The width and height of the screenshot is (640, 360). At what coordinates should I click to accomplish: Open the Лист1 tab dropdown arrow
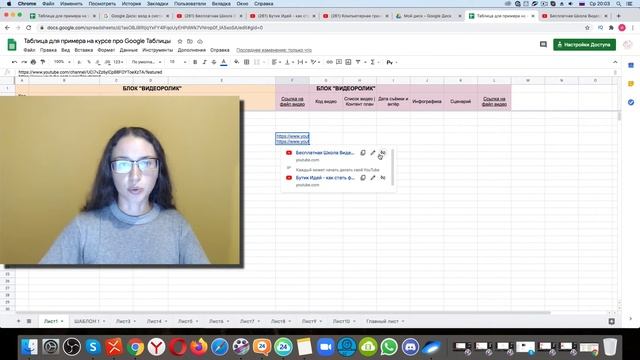point(62,321)
